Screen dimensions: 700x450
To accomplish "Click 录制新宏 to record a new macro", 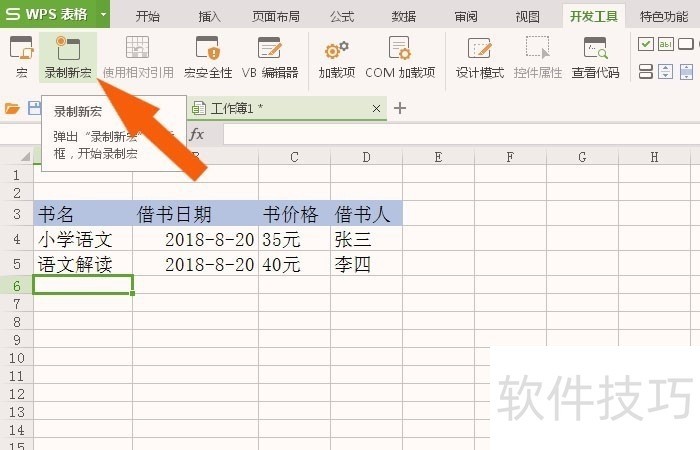I will coord(68,57).
